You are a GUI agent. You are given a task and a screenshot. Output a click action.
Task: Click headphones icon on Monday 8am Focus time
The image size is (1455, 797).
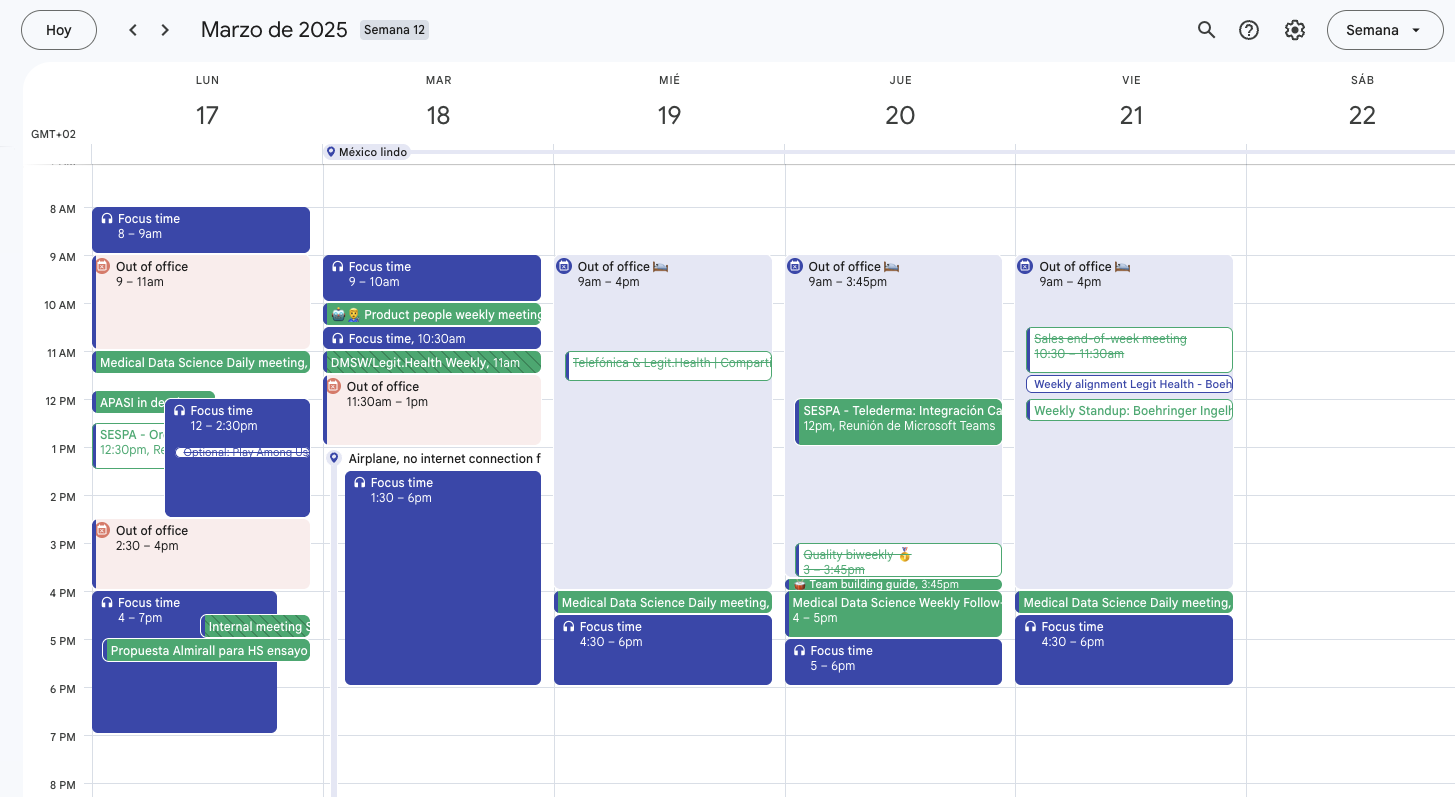coord(107,219)
